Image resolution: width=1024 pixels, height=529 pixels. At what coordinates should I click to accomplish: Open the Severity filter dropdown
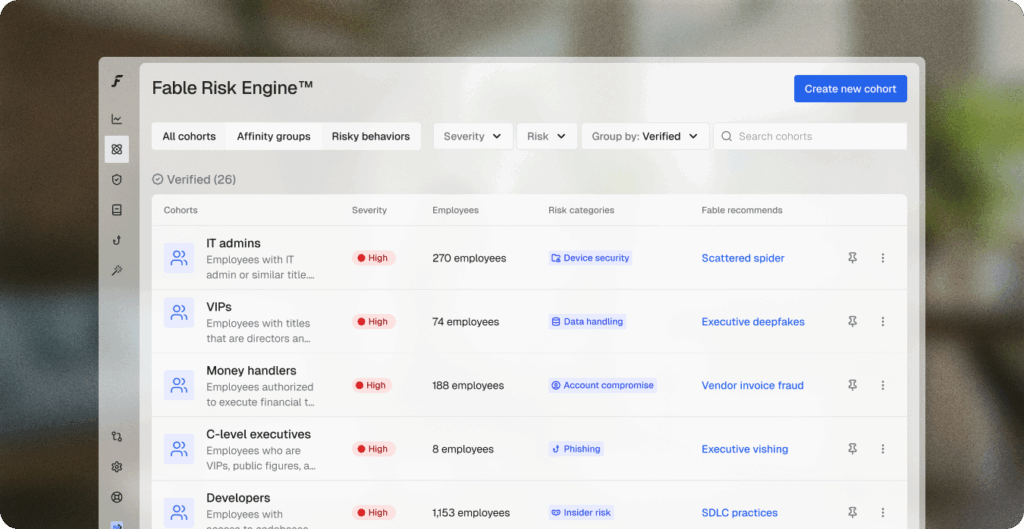(x=473, y=136)
